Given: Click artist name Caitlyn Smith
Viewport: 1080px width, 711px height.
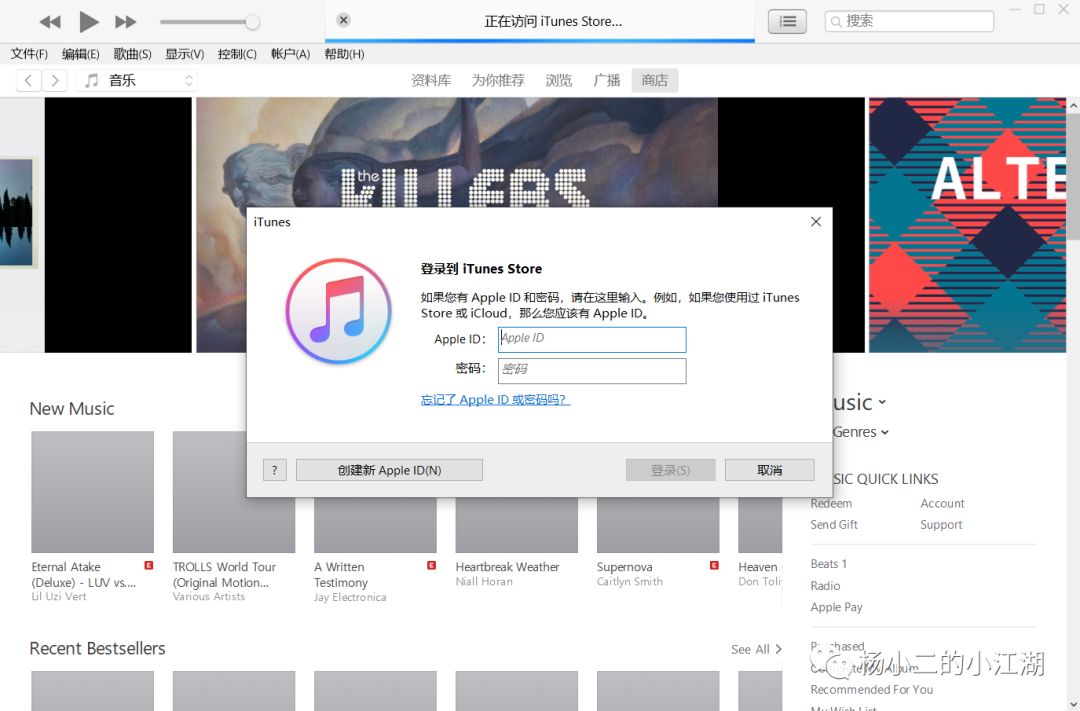Looking at the screenshot, I should pos(630,581).
